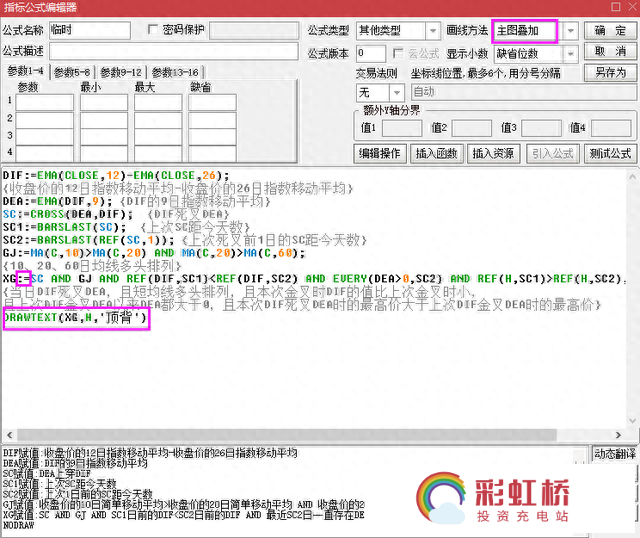Screen dimensions: 640x538
Task: Toggle the 云公式 cloud formula checkbox
Action: (398, 53)
